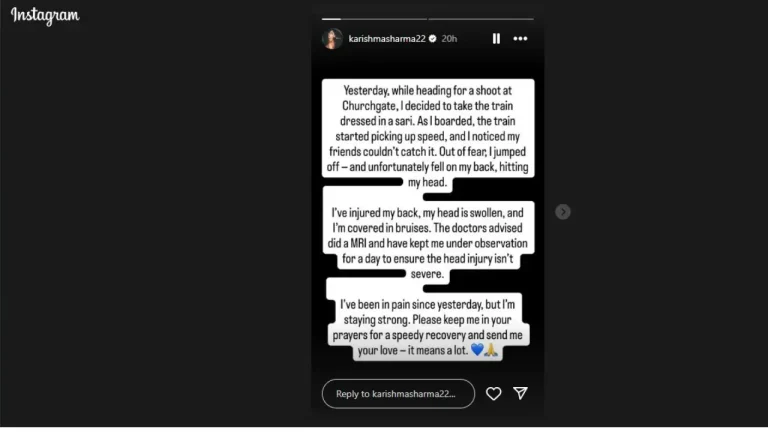This screenshot has width=768, height=432.
Task: Focus the Reply to karishmasharma22 field
Action: coord(398,394)
